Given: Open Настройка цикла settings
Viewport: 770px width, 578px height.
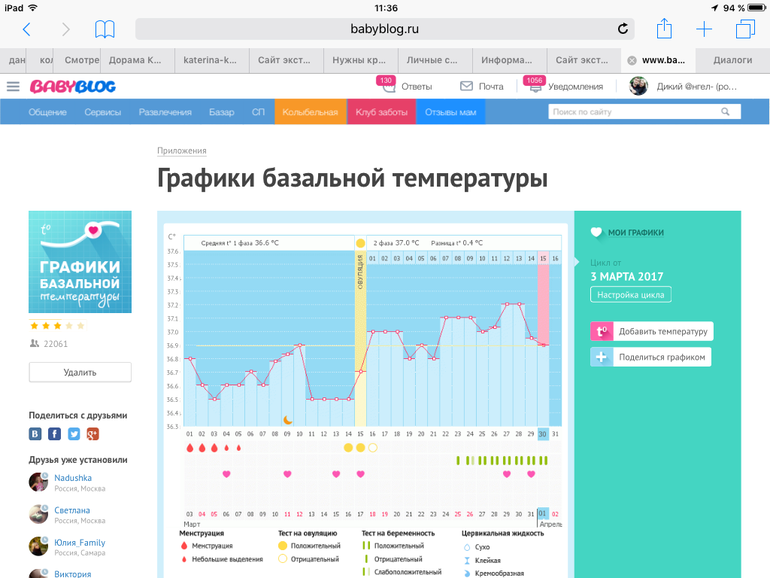Looking at the screenshot, I should pyautogui.click(x=631, y=295).
